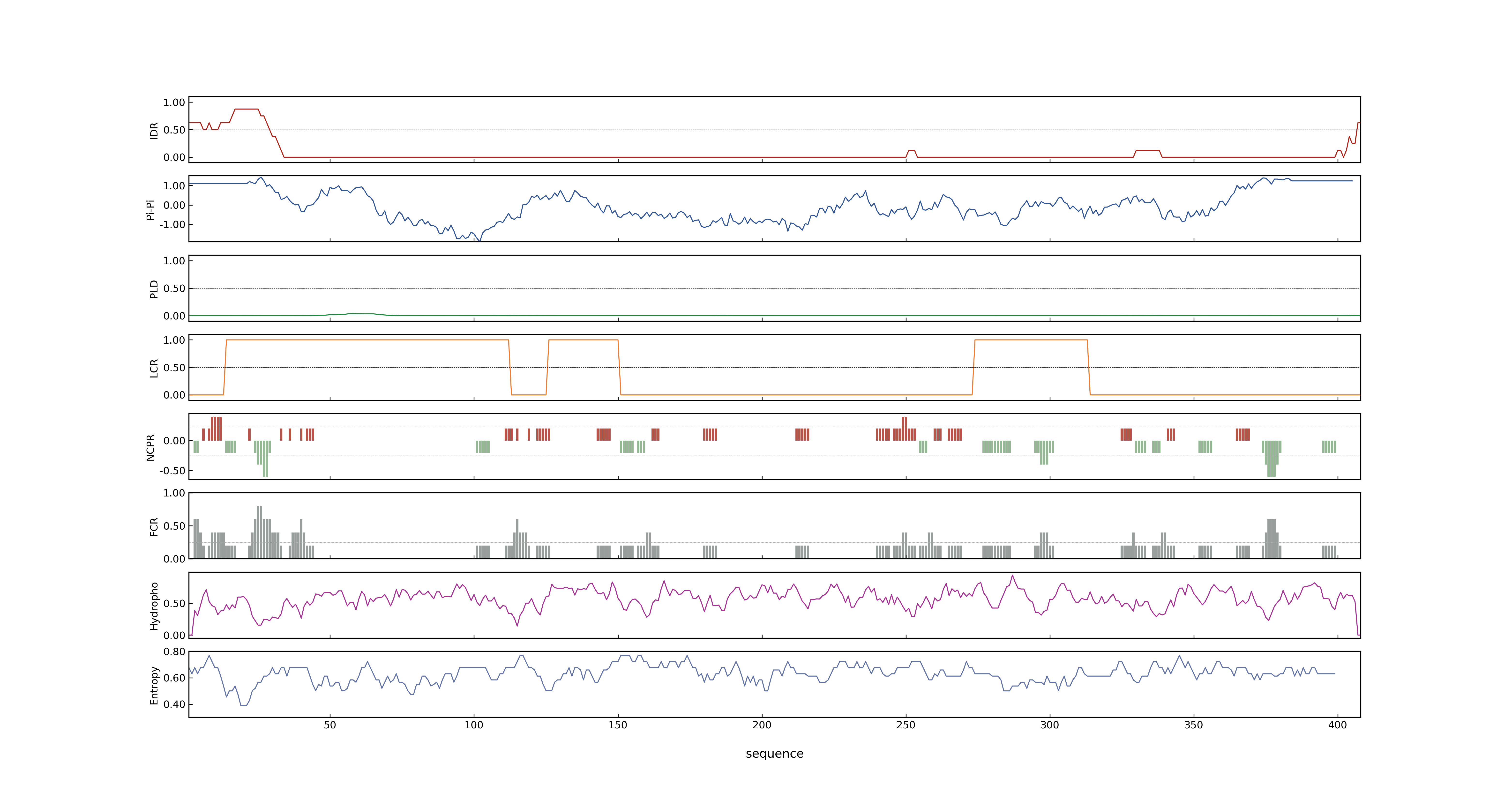The width and height of the screenshot is (1512, 806).
Task: Click the 1.00 tick on PLD axis
Action: pyautogui.click(x=174, y=261)
